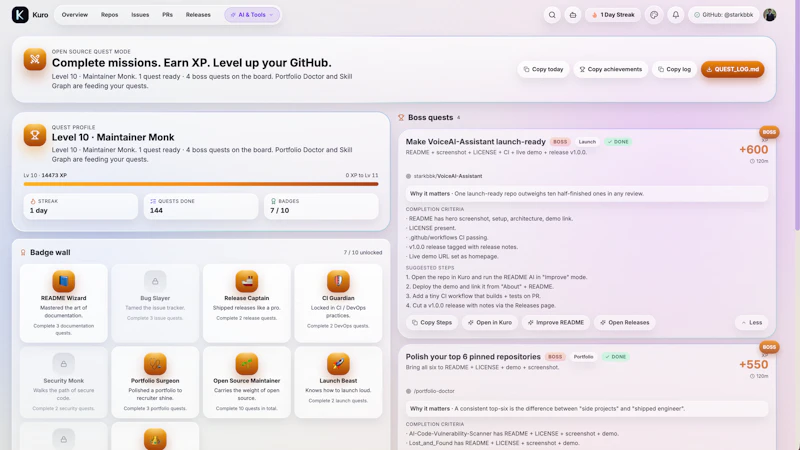Select the locked Security Monk badge icon
This screenshot has height=450, width=800.
coord(64,364)
